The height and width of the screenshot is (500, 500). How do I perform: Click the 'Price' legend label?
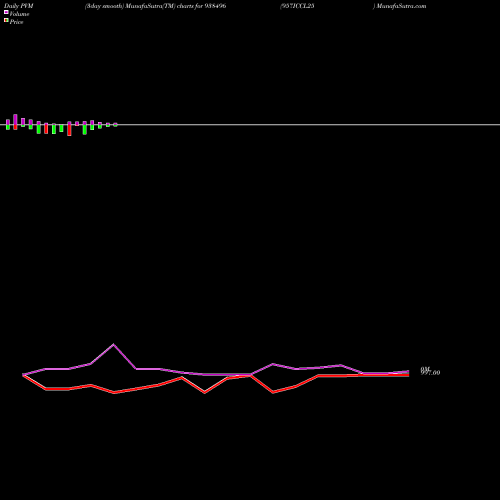16,22
